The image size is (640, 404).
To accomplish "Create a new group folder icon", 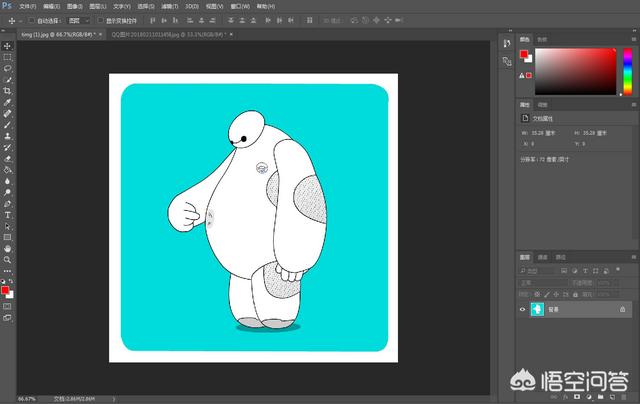I will 600,397.
